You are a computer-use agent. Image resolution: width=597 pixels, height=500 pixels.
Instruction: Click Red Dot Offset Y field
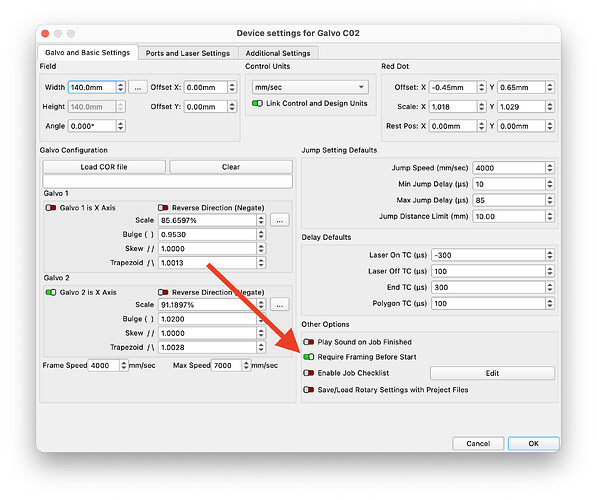[x=521, y=87]
